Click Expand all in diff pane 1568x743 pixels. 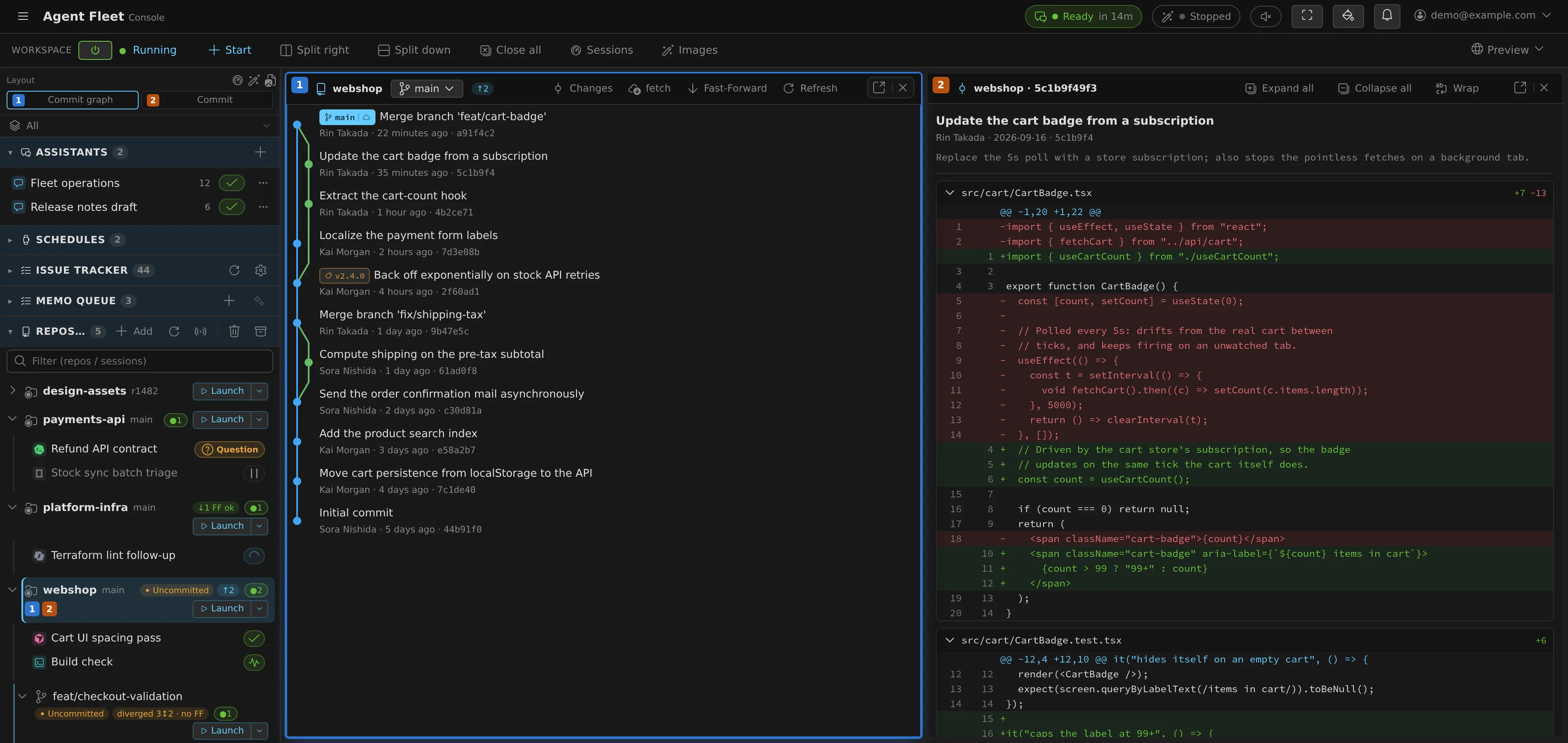(x=1279, y=88)
